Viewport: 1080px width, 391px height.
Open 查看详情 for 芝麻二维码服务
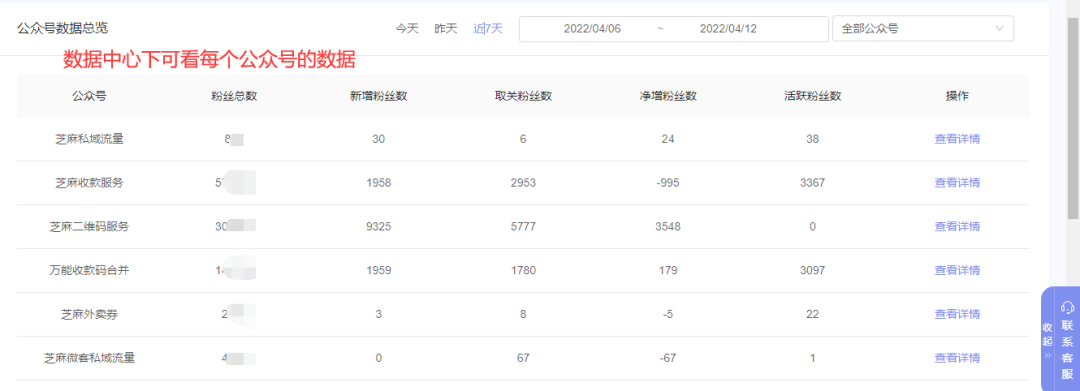(x=957, y=226)
